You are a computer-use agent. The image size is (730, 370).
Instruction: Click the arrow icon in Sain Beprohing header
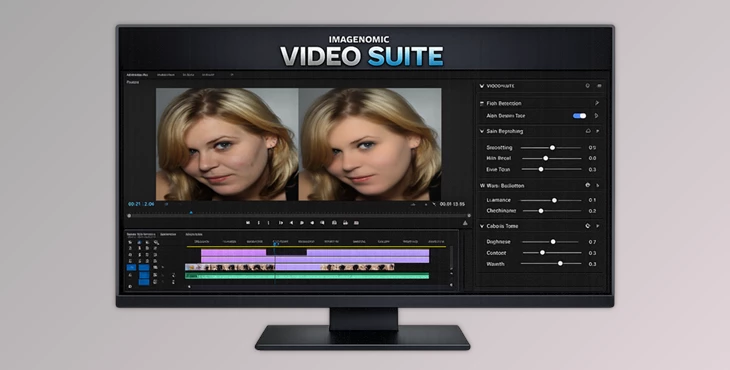click(598, 131)
